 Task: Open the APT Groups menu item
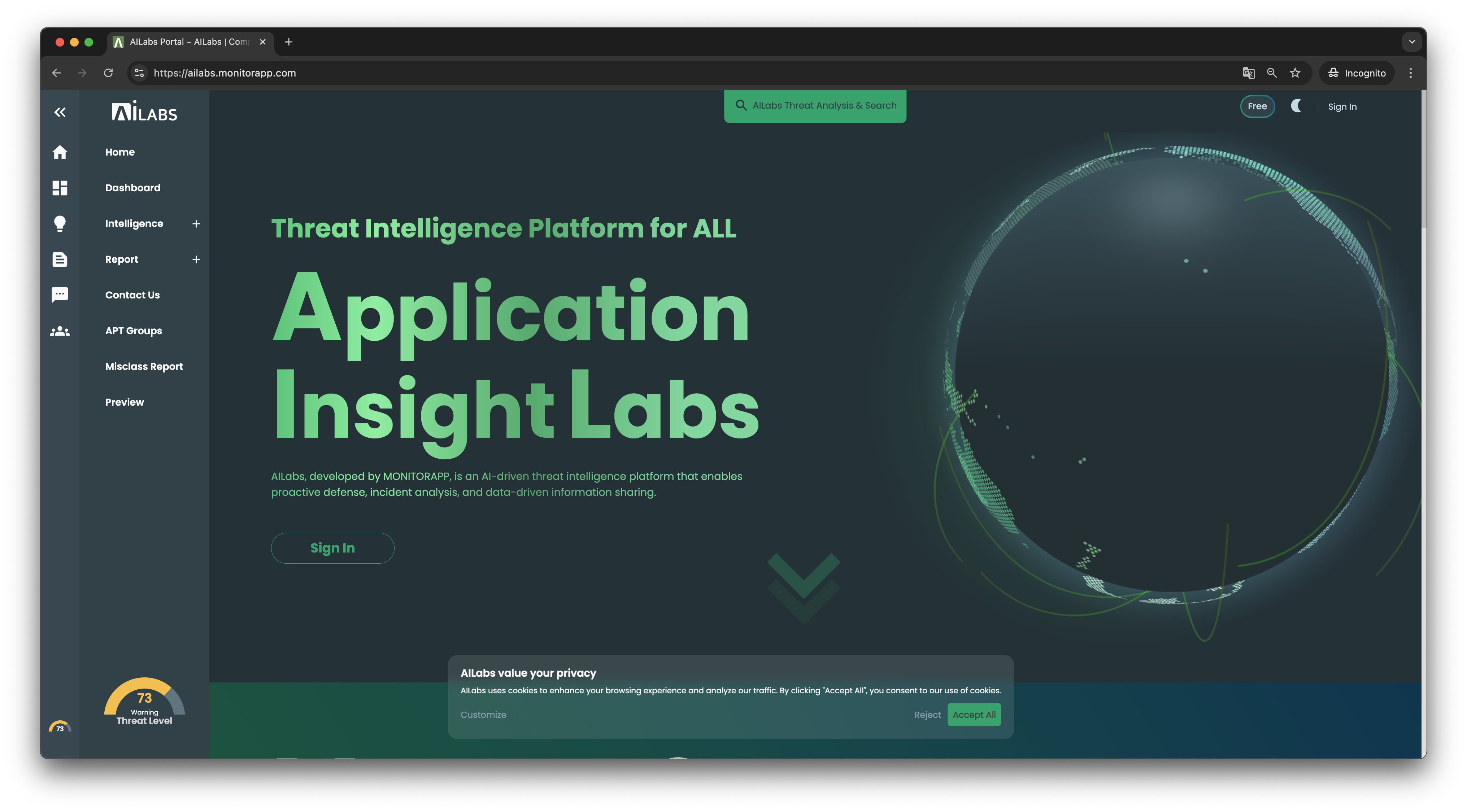(x=133, y=331)
